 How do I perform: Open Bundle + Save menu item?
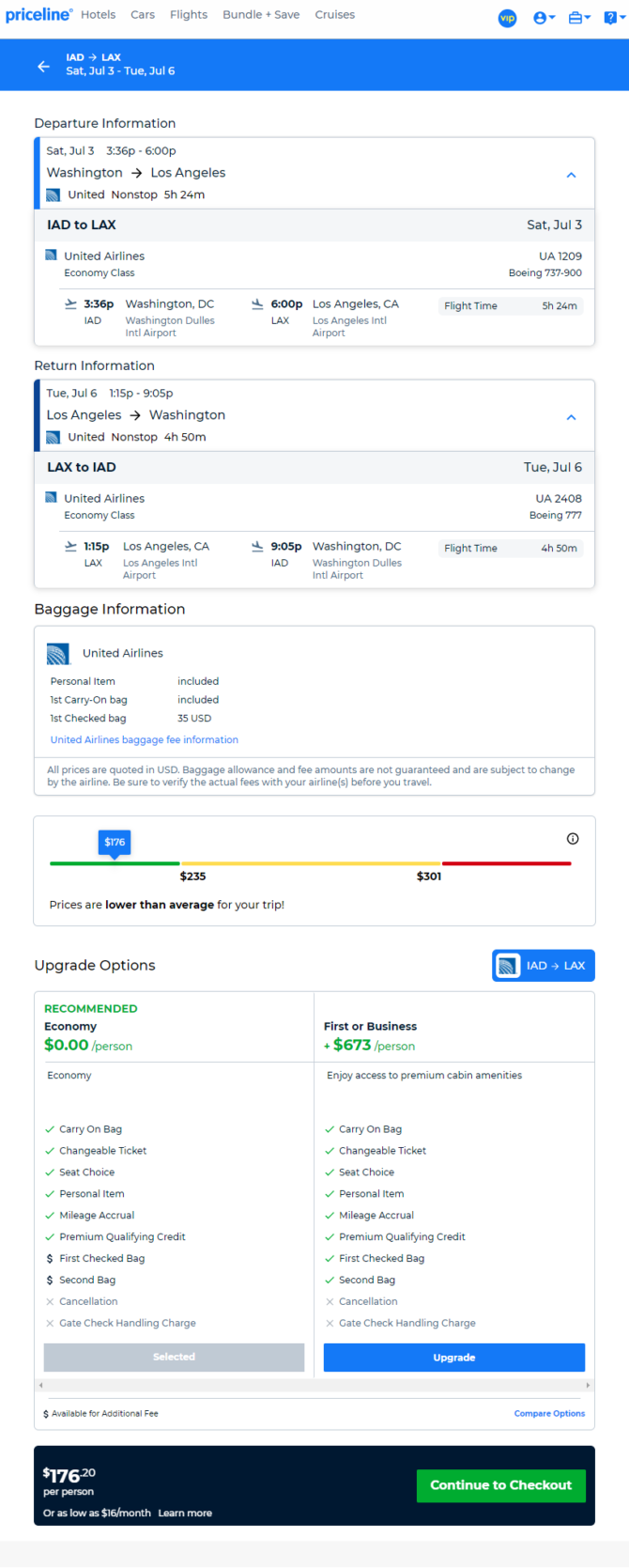(x=261, y=15)
